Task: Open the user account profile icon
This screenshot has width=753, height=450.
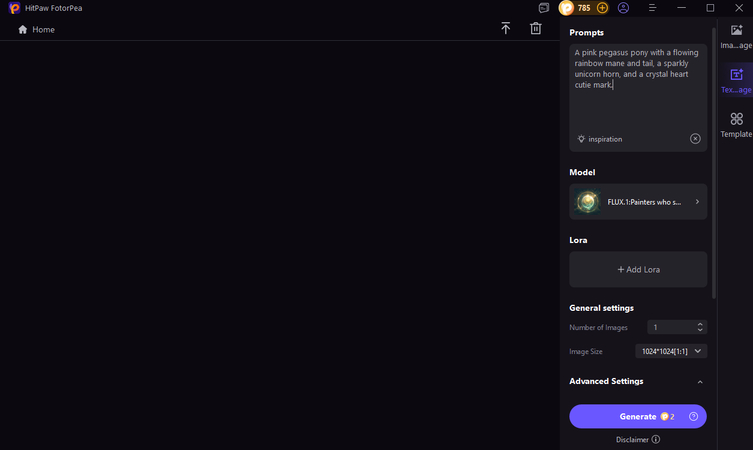Action: pos(623,8)
